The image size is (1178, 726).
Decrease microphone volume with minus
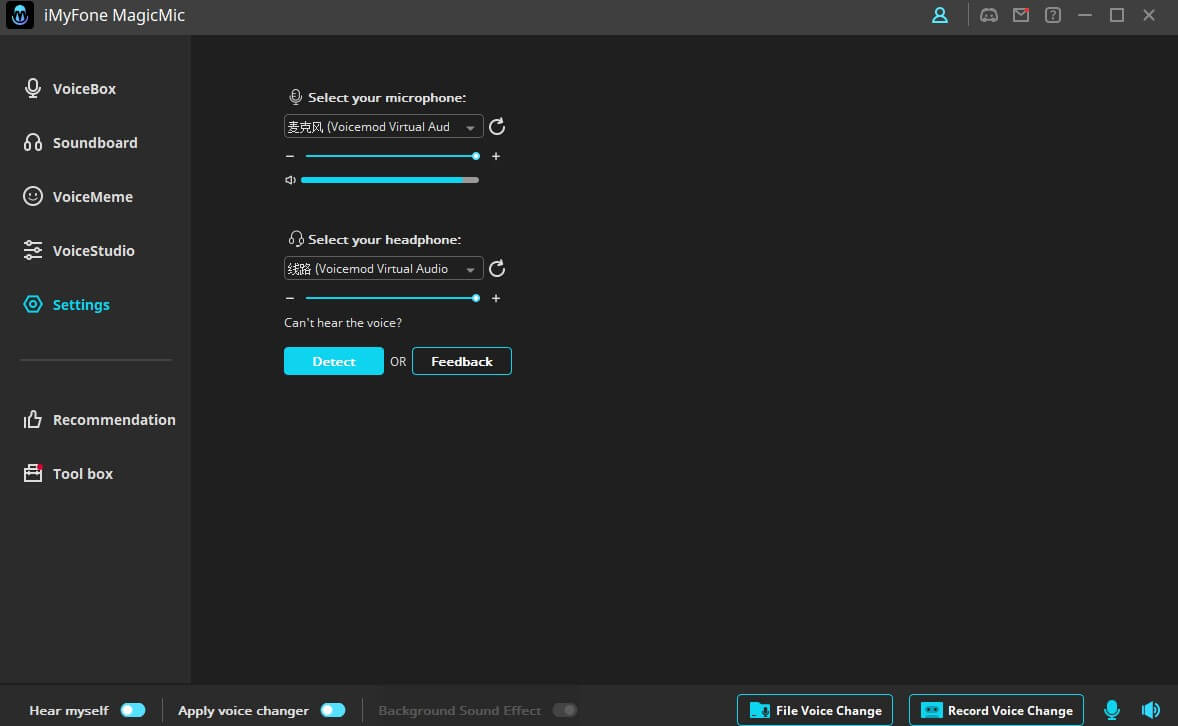(290, 156)
